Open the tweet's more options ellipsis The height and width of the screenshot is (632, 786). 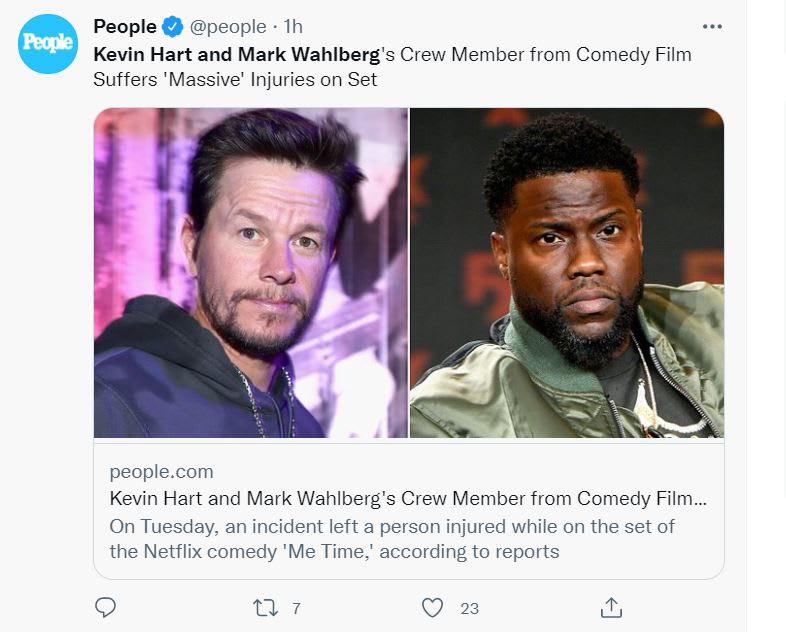coord(712,27)
